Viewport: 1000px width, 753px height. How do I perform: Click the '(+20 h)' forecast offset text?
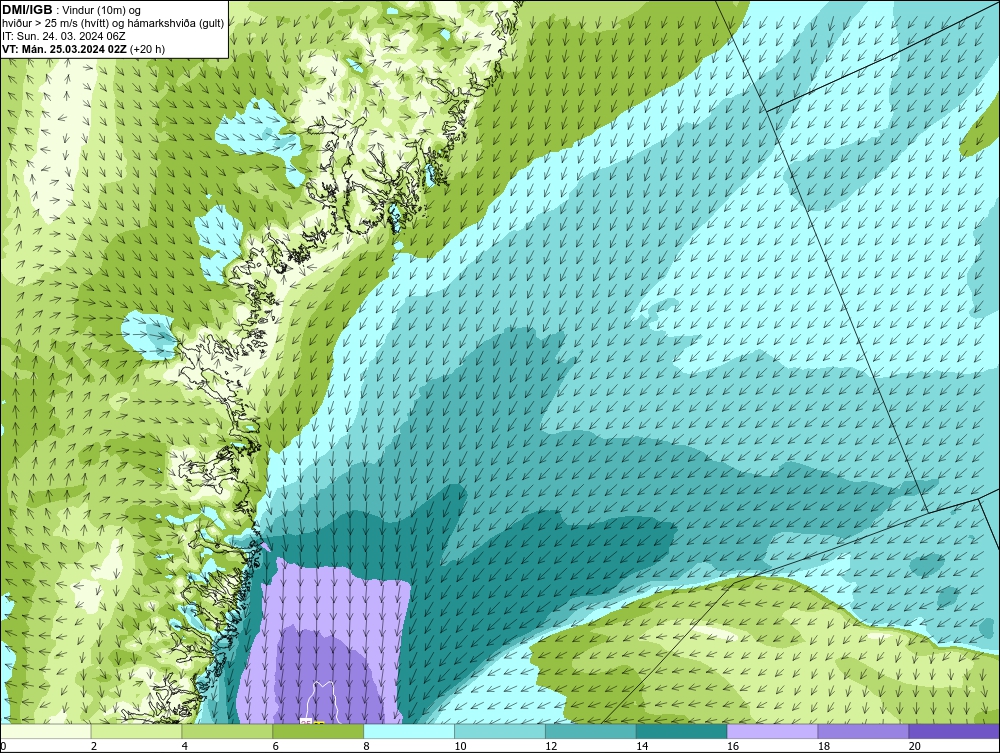(147, 49)
